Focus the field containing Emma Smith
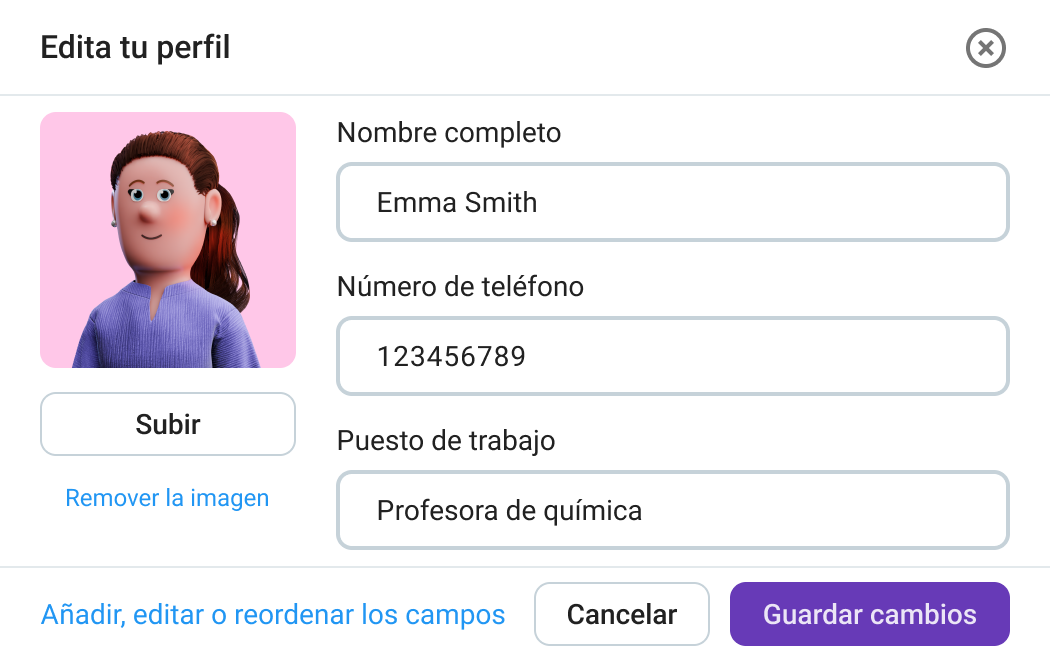 (672, 203)
